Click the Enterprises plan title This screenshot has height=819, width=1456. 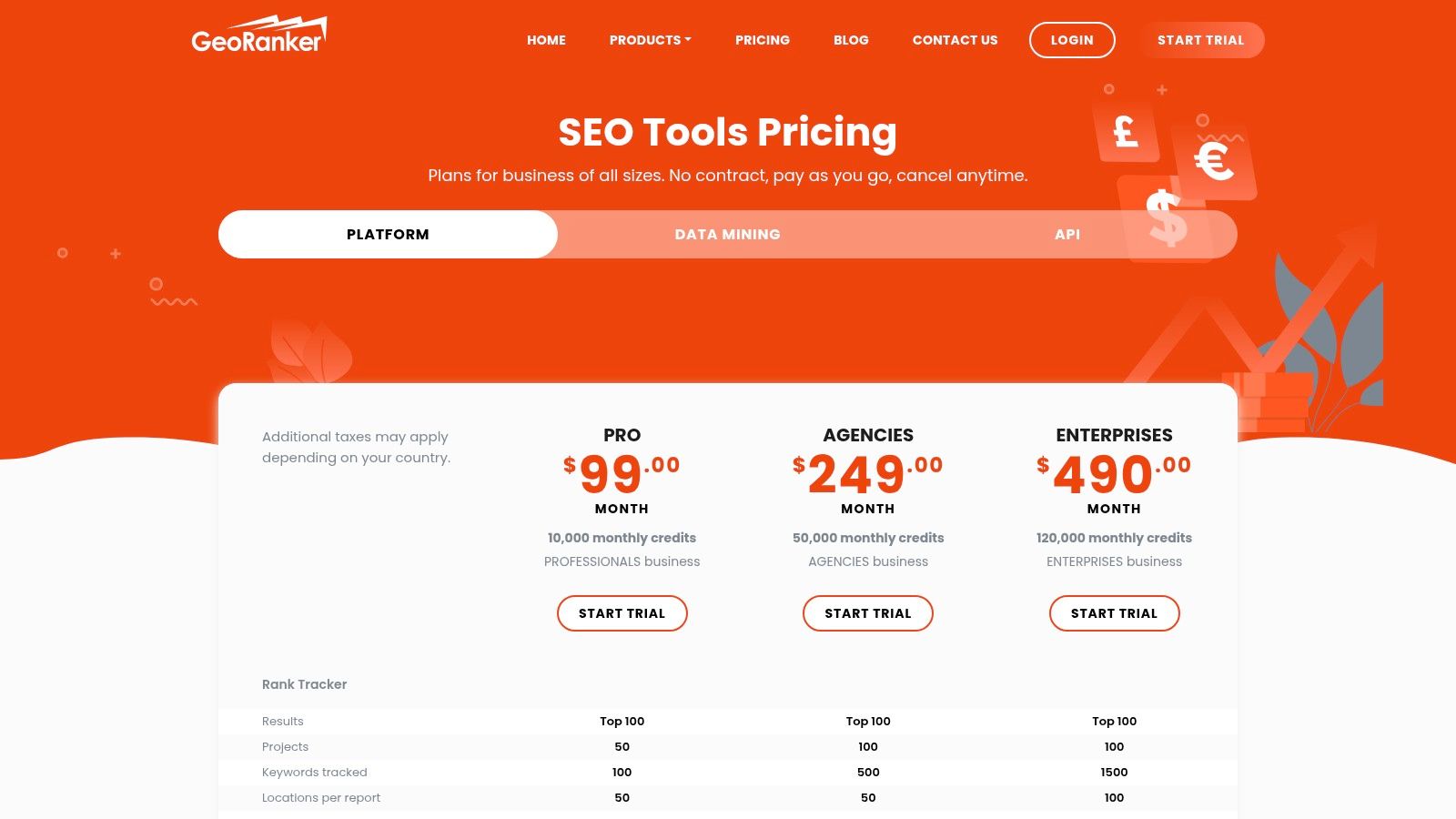coord(1114,435)
